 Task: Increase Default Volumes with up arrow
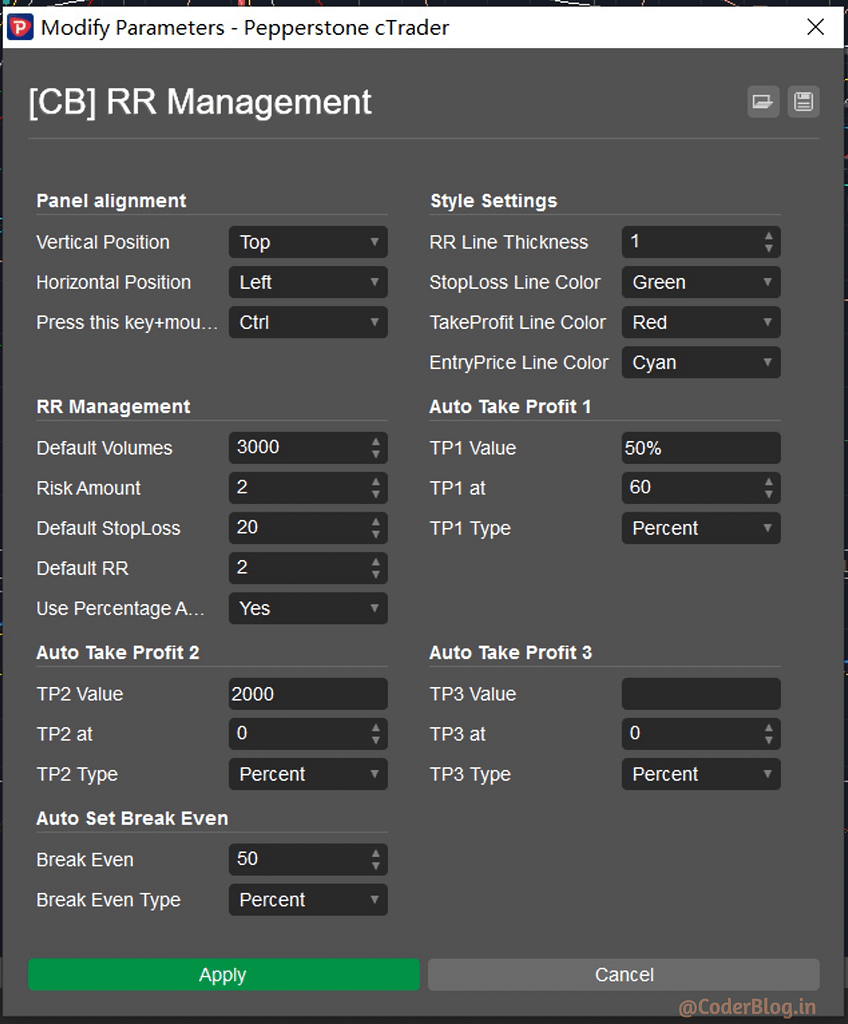coord(376,441)
